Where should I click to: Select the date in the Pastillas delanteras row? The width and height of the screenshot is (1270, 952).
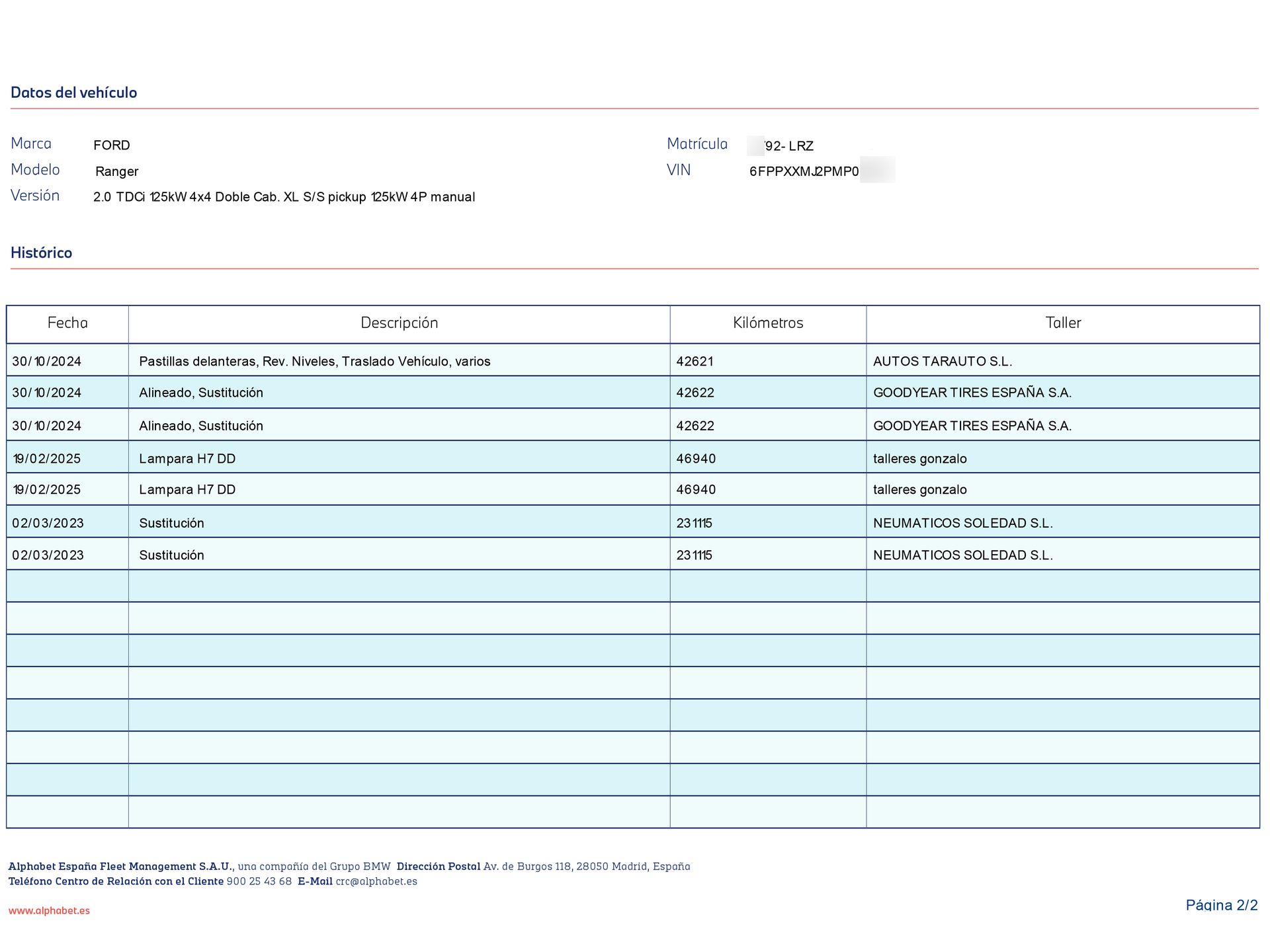pyautogui.click(x=47, y=362)
